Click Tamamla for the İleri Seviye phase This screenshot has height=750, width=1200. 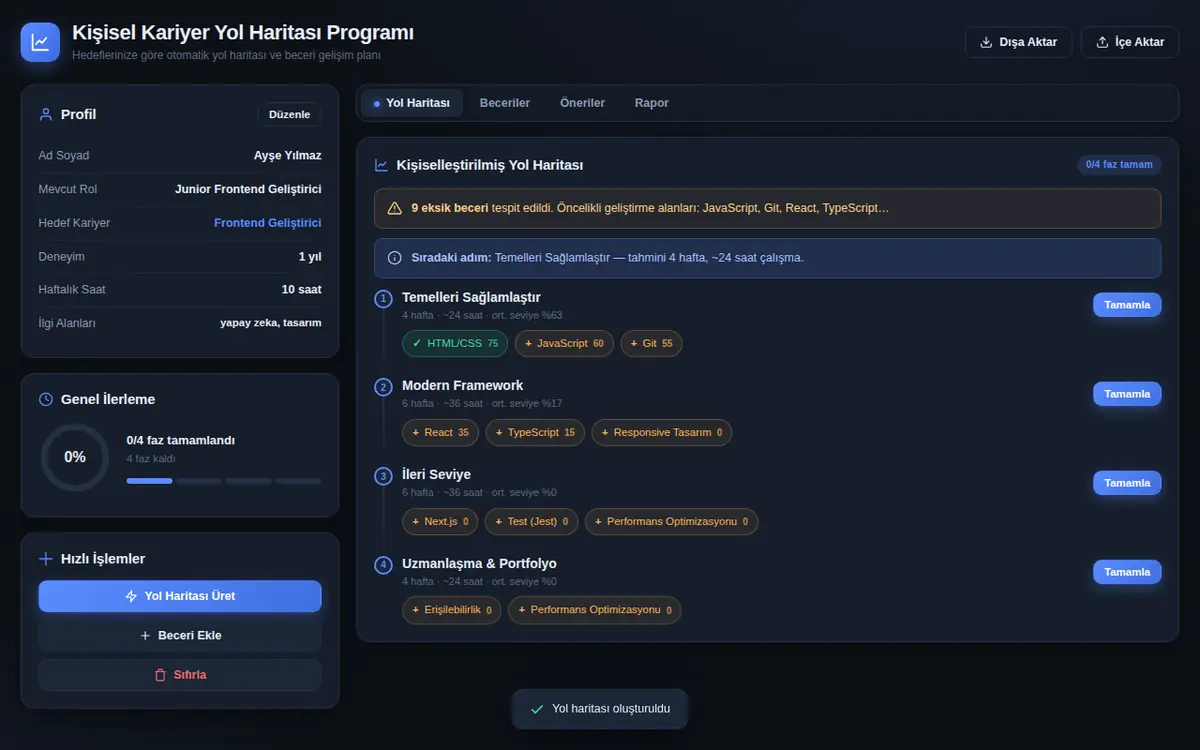(1127, 483)
